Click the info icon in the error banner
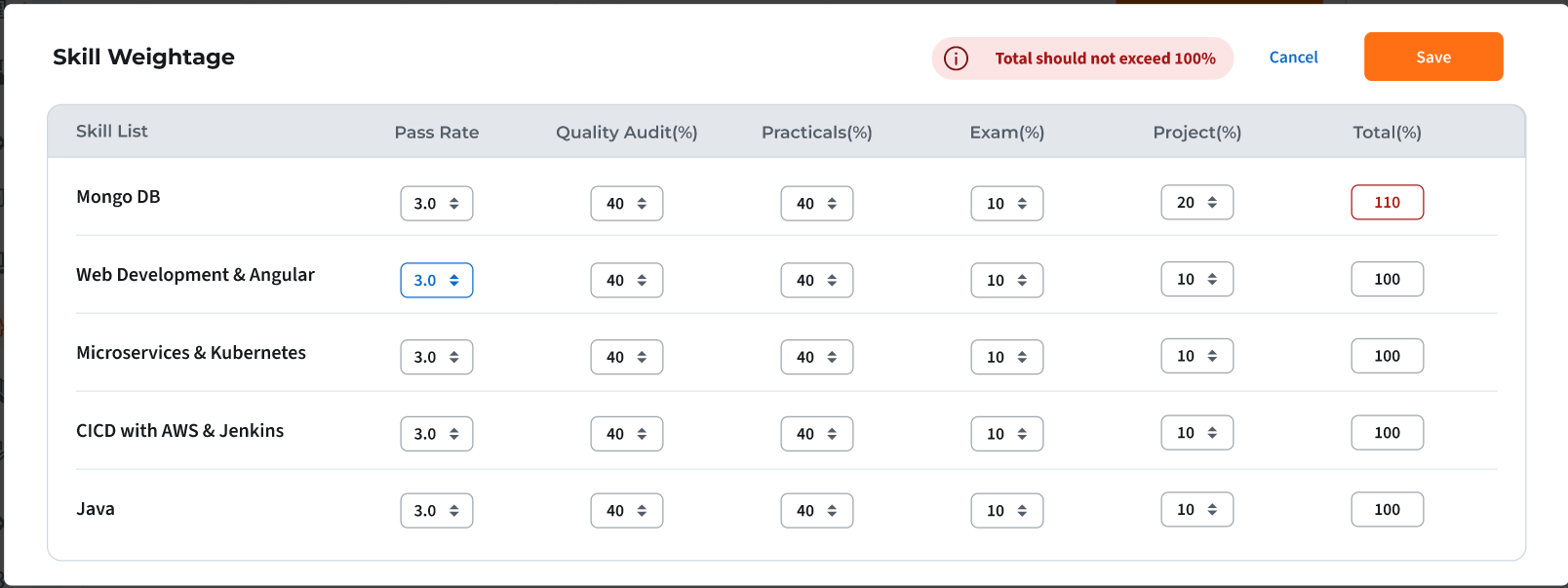 point(956,59)
